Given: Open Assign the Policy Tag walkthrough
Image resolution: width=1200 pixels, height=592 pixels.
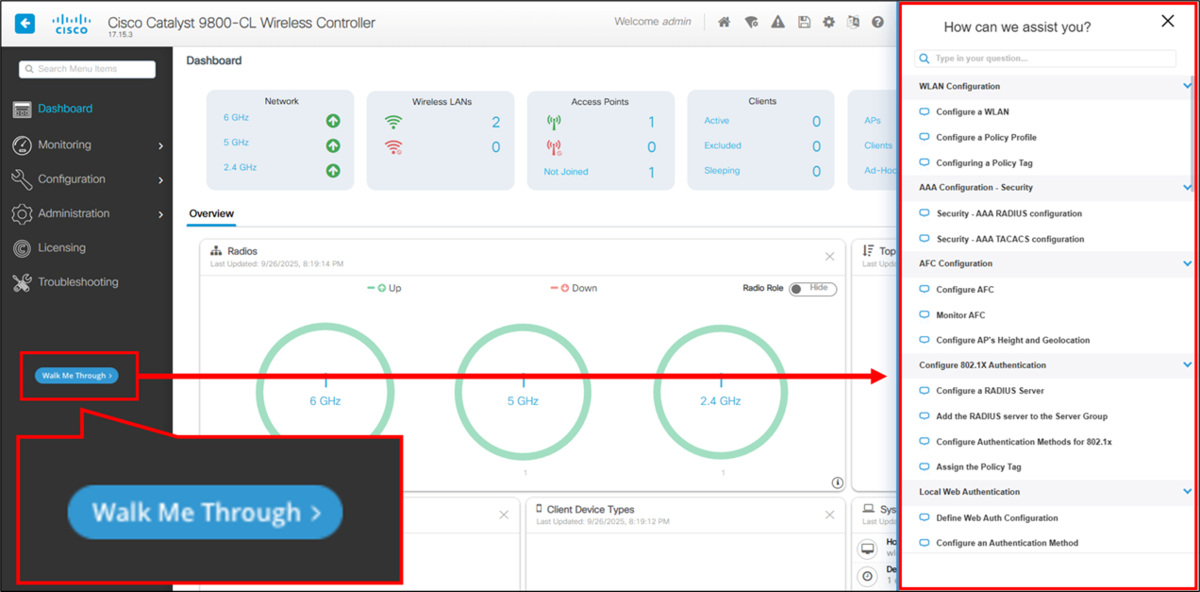Looking at the screenshot, I should [979, 467].
